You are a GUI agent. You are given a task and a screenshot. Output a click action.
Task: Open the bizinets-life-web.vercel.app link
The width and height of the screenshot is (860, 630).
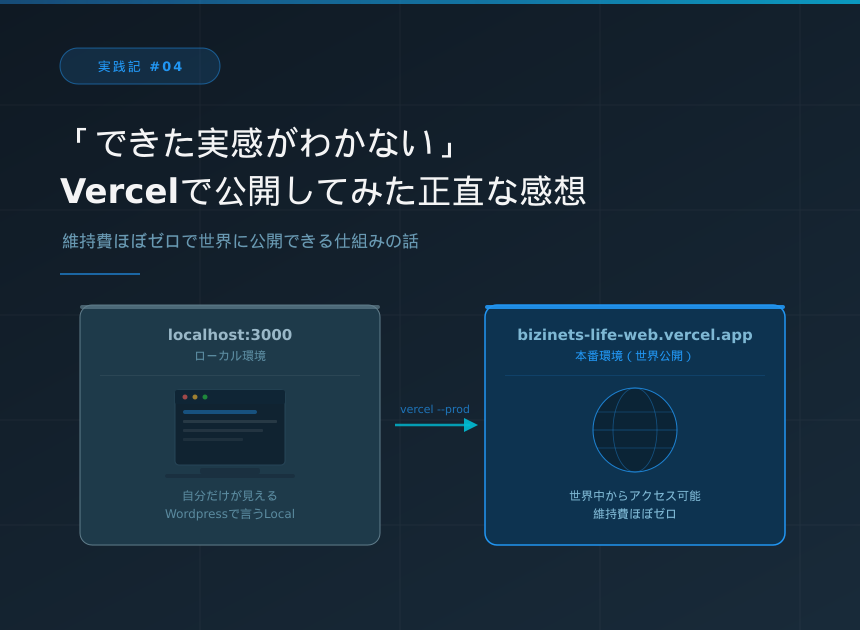(x=634, y=335)
